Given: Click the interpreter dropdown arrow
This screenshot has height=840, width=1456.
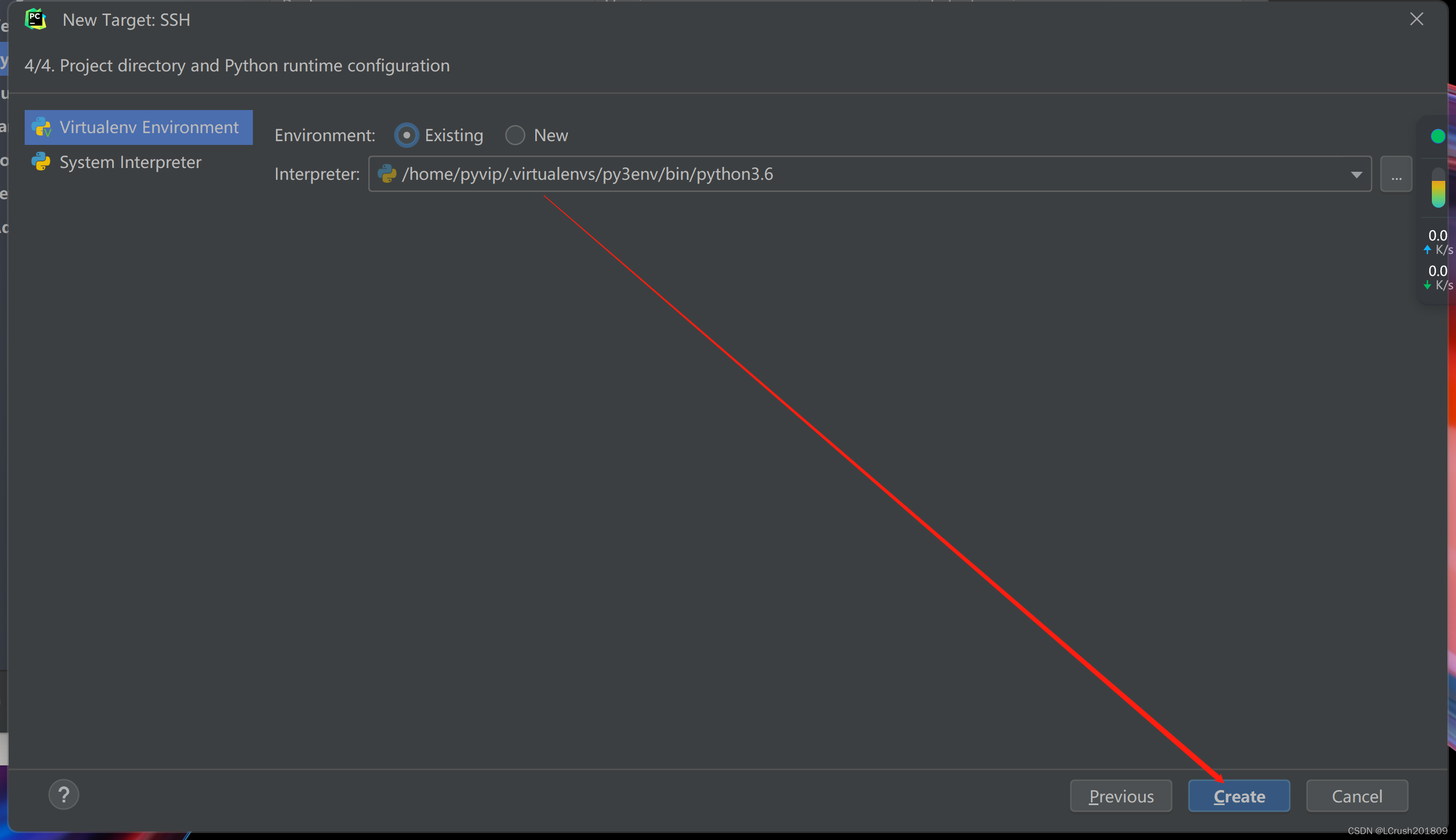Looking at the screenshot, I should click(x=1356, y=173).
